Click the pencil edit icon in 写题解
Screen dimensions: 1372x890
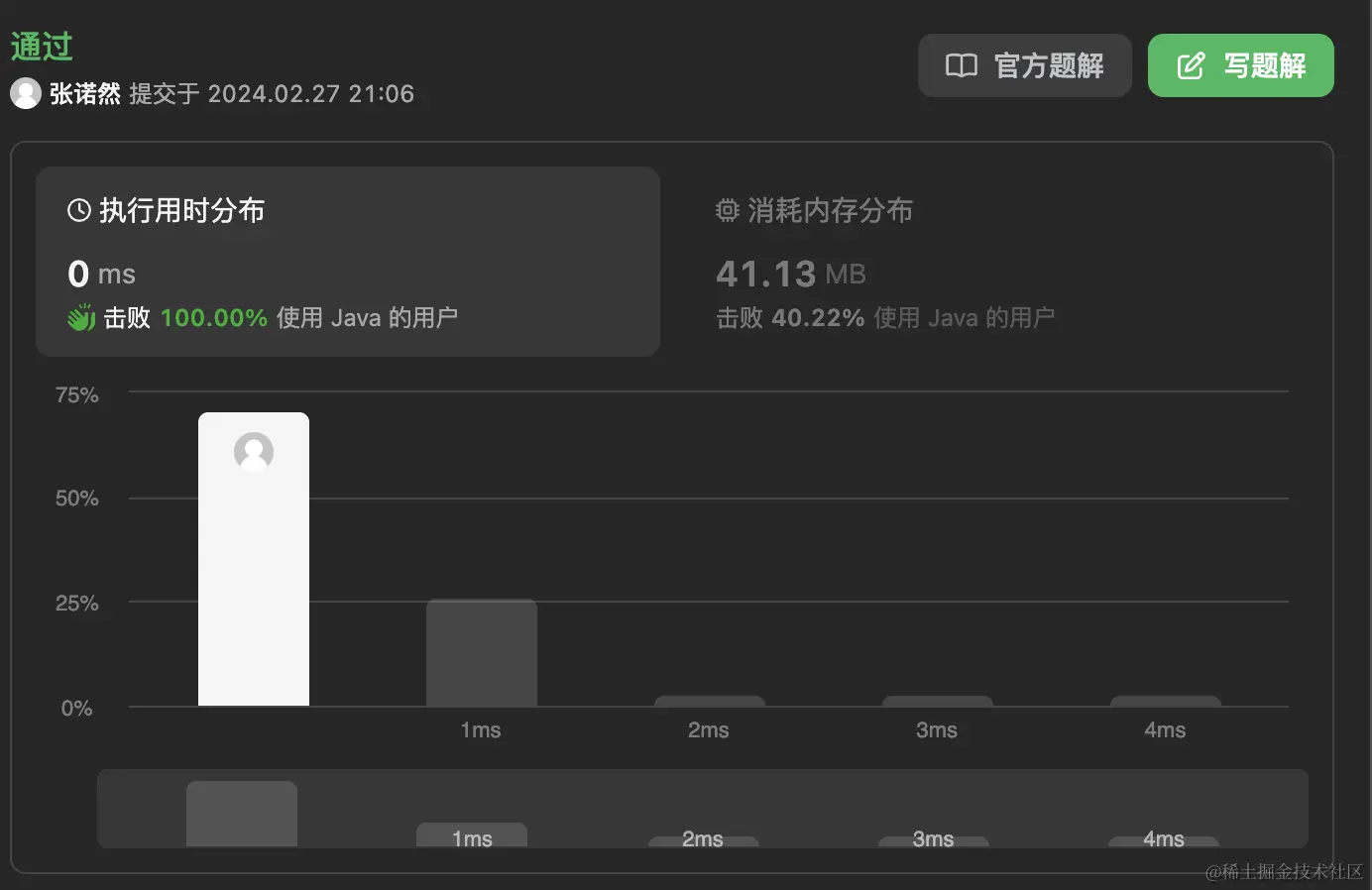pos(1191,65)
